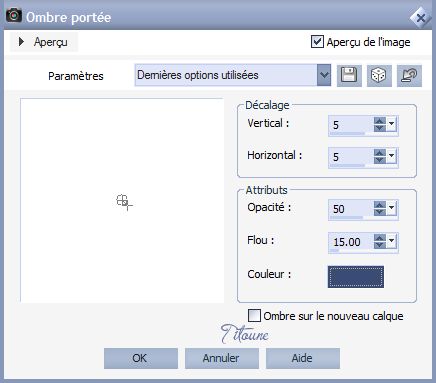Click the Annuler button
This screenshot has height=383, width=436.
pyautogui.click(x=222, y=358)
